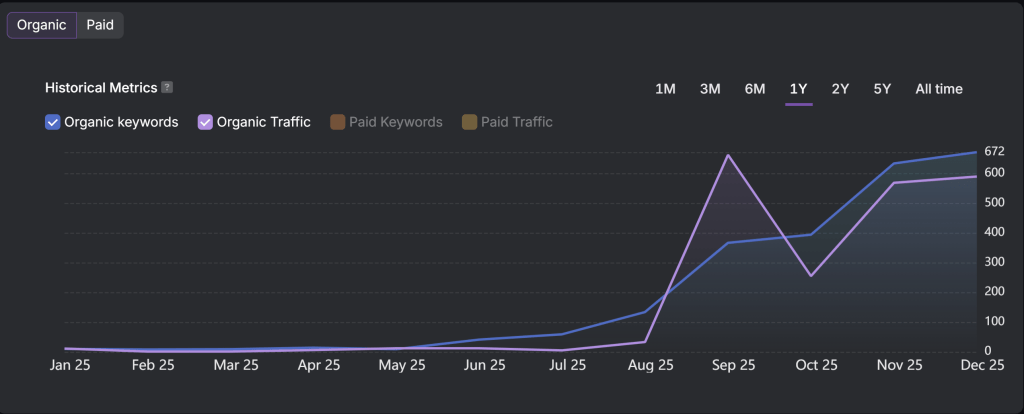The height and width of the screenshot is (414, 1024).
Task: Uncheck the Organic keywords checkbox
Action: click(x=53, y=122)
